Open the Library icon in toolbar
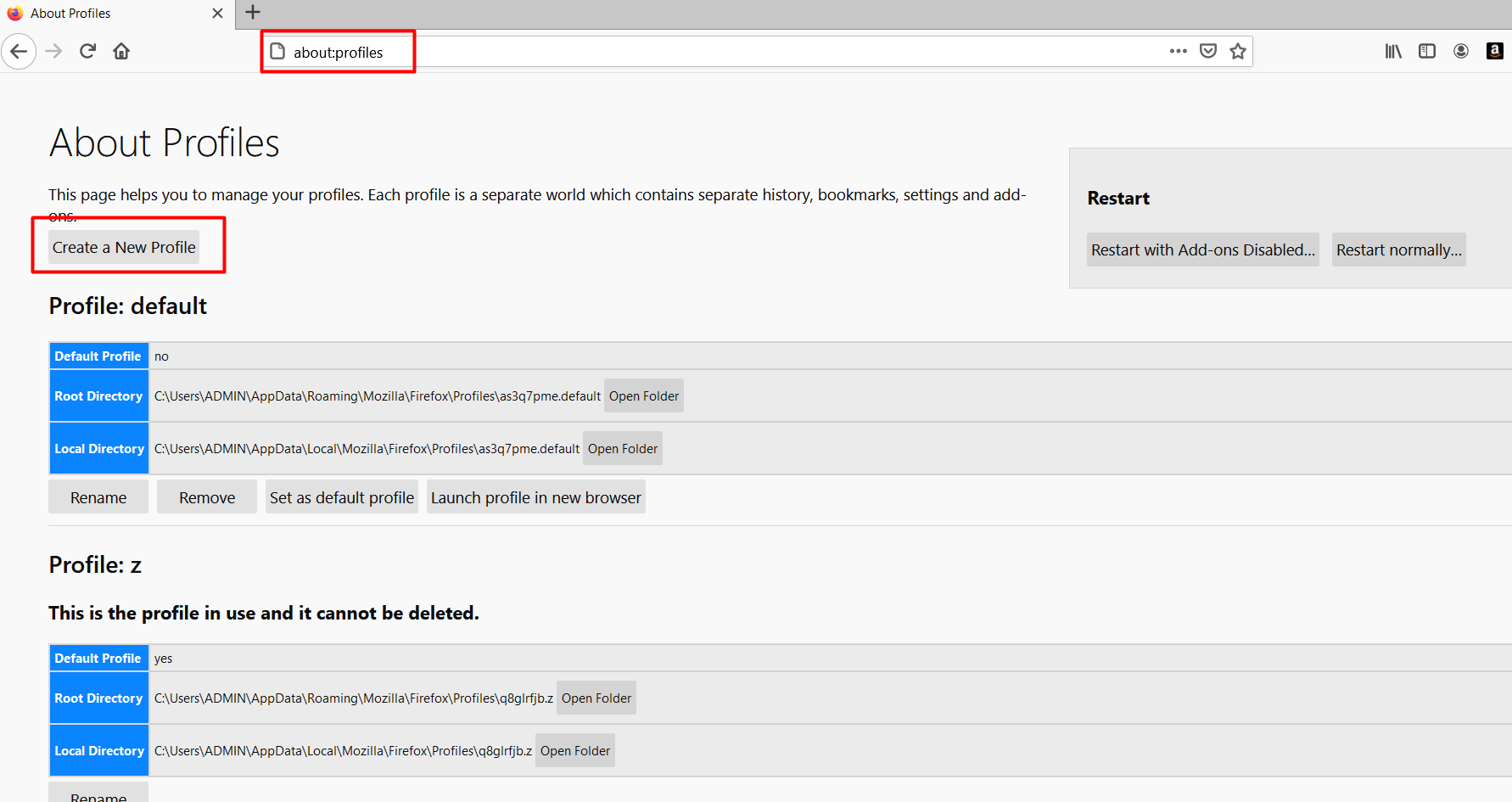 (1393, 51)
